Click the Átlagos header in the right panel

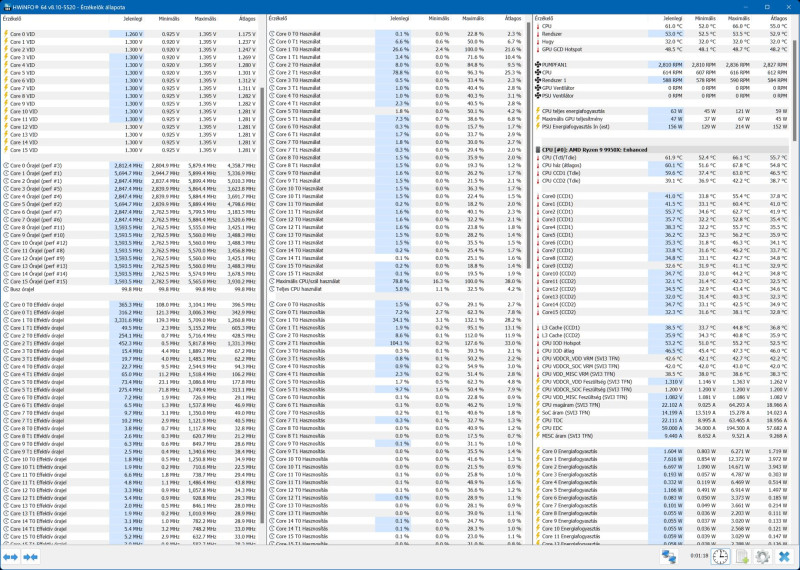(779, 18)
